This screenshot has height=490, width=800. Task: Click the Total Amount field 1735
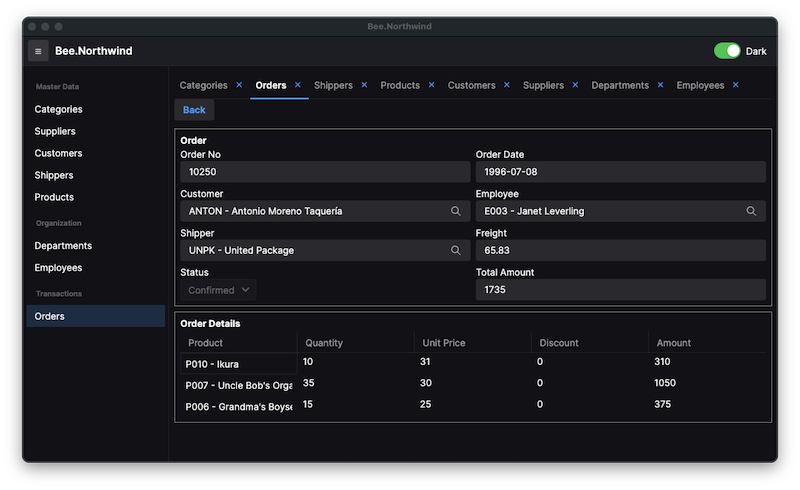click(x=620, y=289)
